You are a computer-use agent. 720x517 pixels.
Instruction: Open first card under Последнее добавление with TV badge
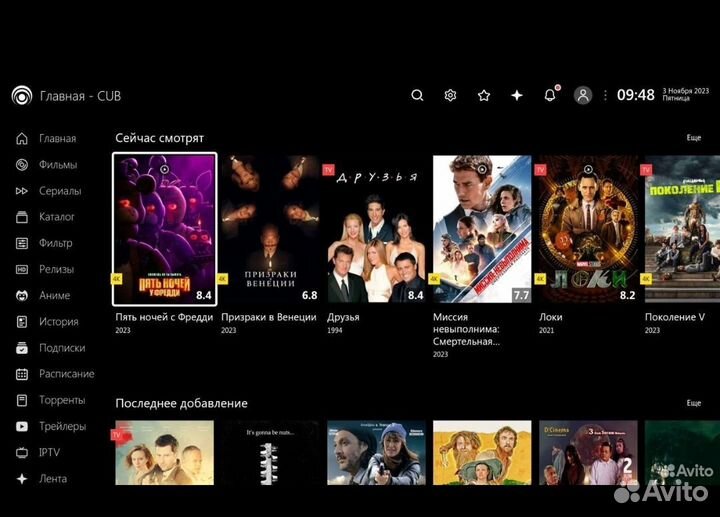coord(164,453)
